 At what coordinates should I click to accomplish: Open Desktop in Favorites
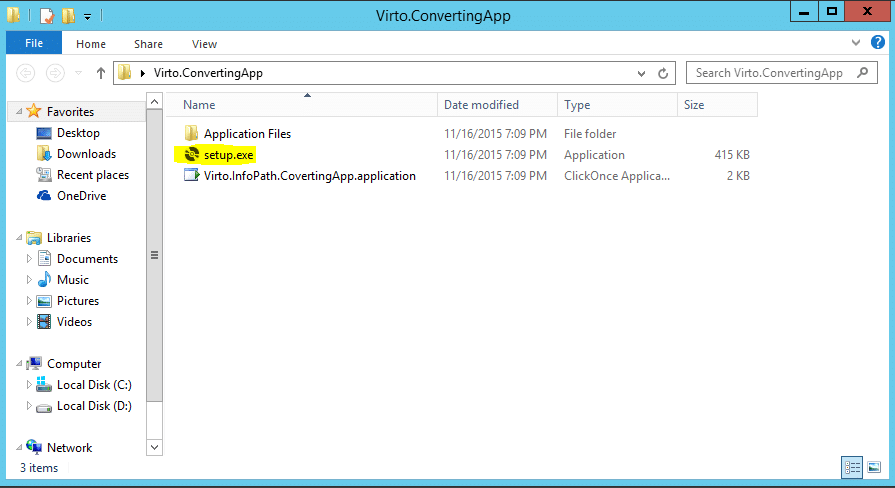(x=78, y=133)
